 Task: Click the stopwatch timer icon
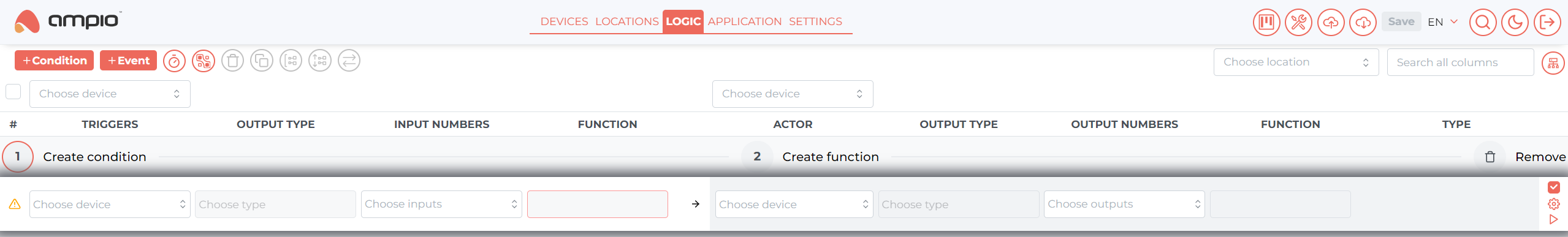coord(174,61)
